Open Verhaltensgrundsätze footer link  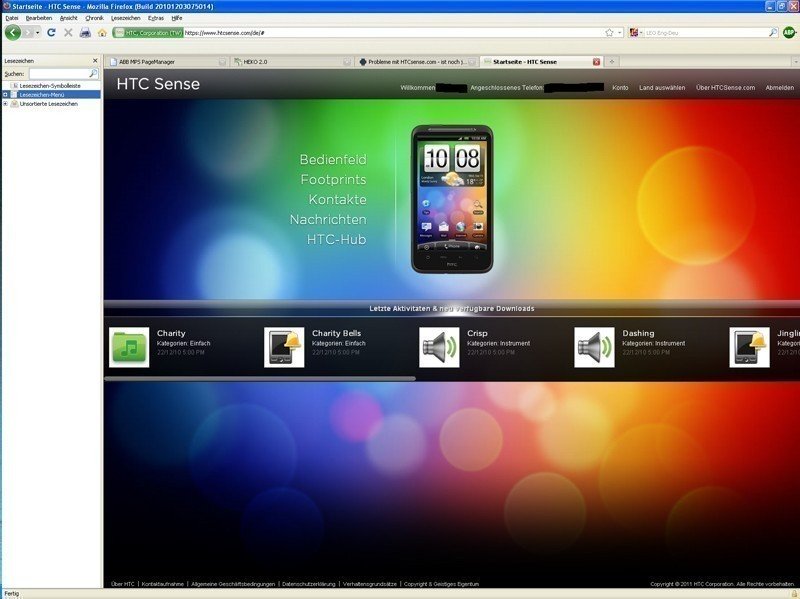coord(370,584)
